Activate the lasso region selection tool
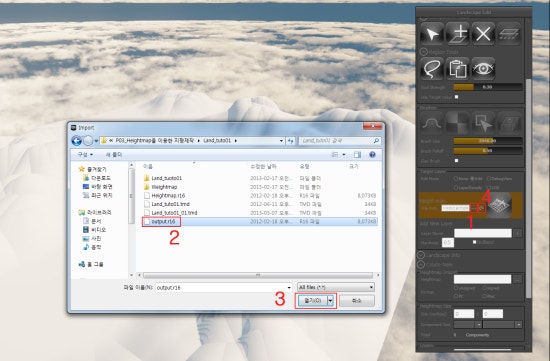The height and width of the screenshot is (361, 550). pyautogui.click(x=432, y=68)
